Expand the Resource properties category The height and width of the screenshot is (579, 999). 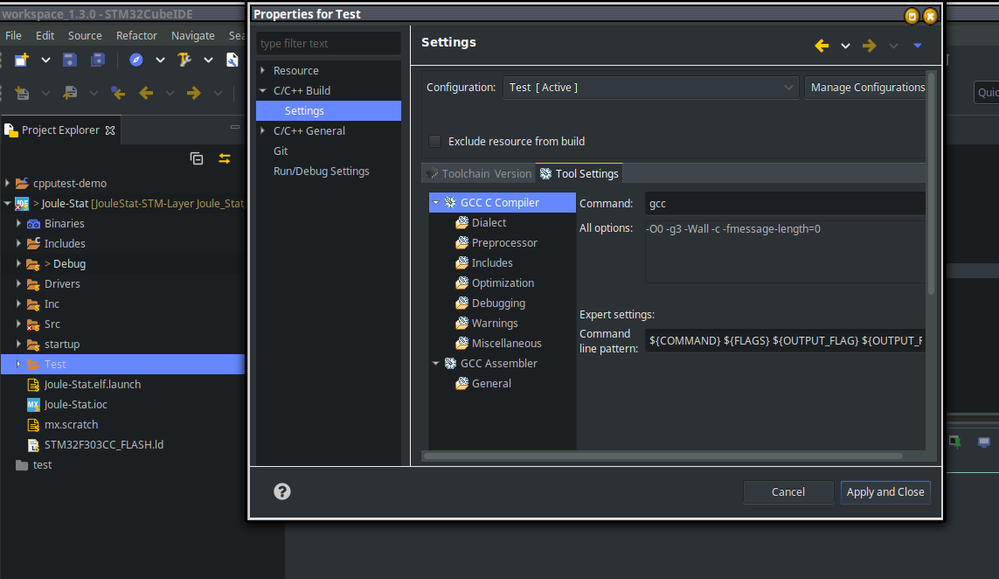point(262,70)
